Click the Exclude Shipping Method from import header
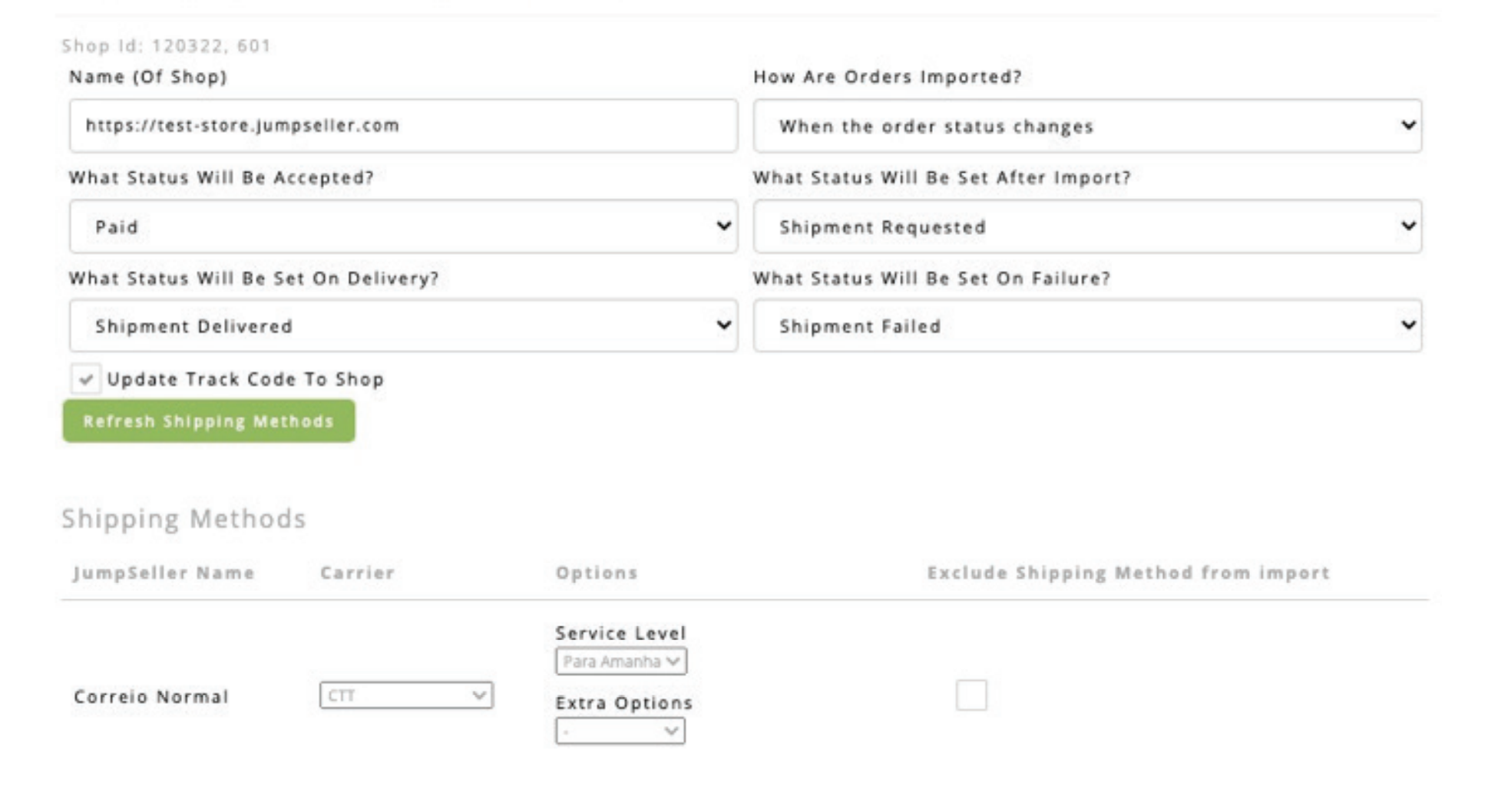1488x812 pixels. tap(1128, 573)
